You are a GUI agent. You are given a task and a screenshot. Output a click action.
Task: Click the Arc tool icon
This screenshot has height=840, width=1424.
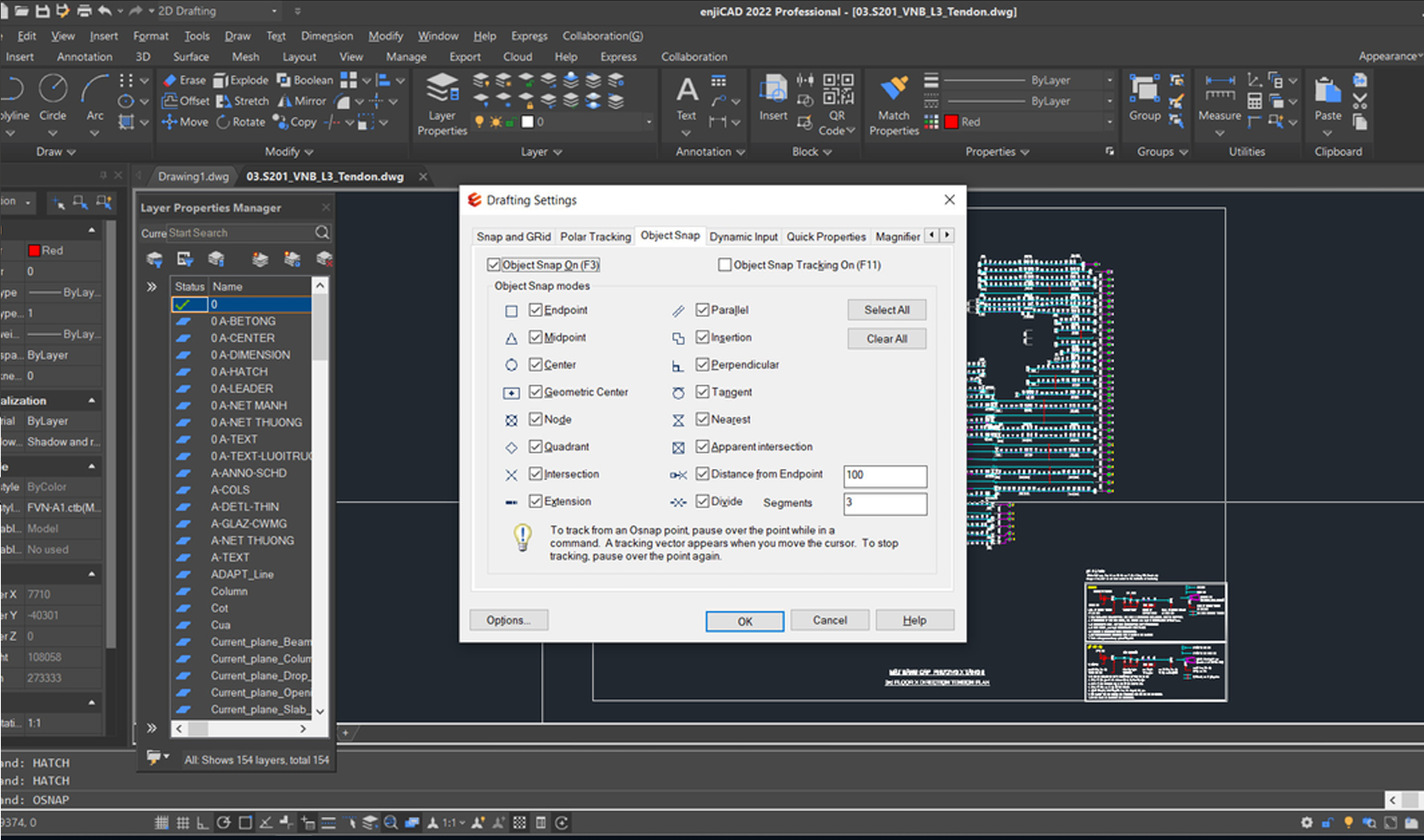[x=94, y=89]
